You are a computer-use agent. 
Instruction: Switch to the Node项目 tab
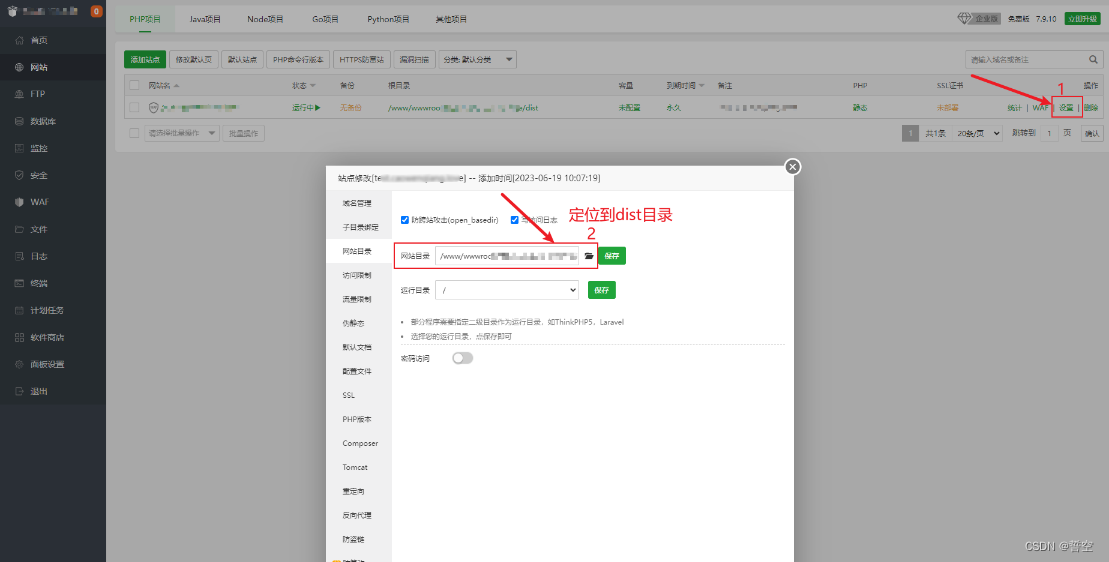coord(265,19)
